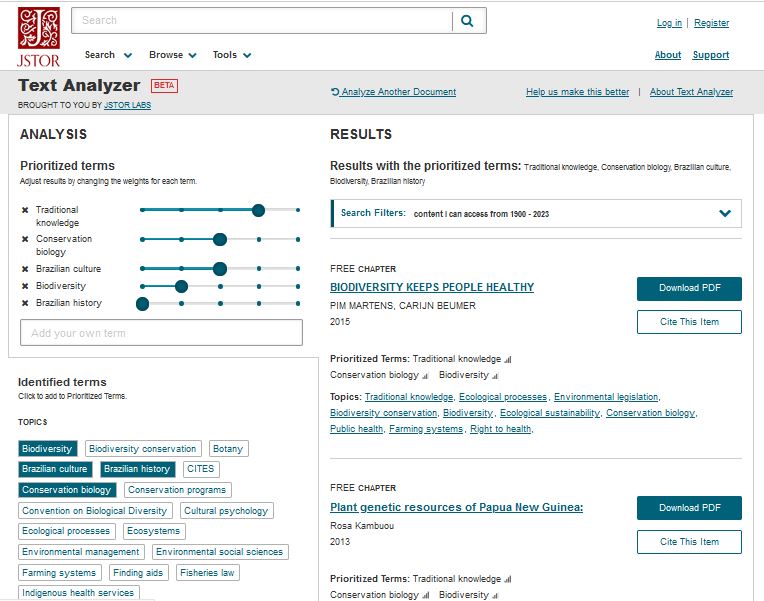
Task: Add Fisheries law topic tag
Action: tap(208, 573)
